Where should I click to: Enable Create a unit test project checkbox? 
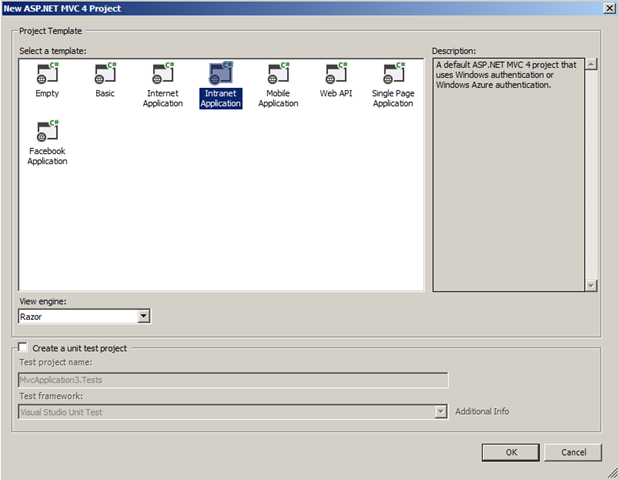click(x=23, y=347)
